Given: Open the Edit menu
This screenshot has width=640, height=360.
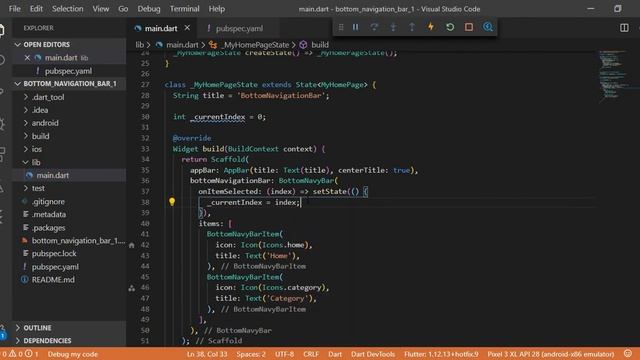Looking at the screenshot, I should coord(36,9).
